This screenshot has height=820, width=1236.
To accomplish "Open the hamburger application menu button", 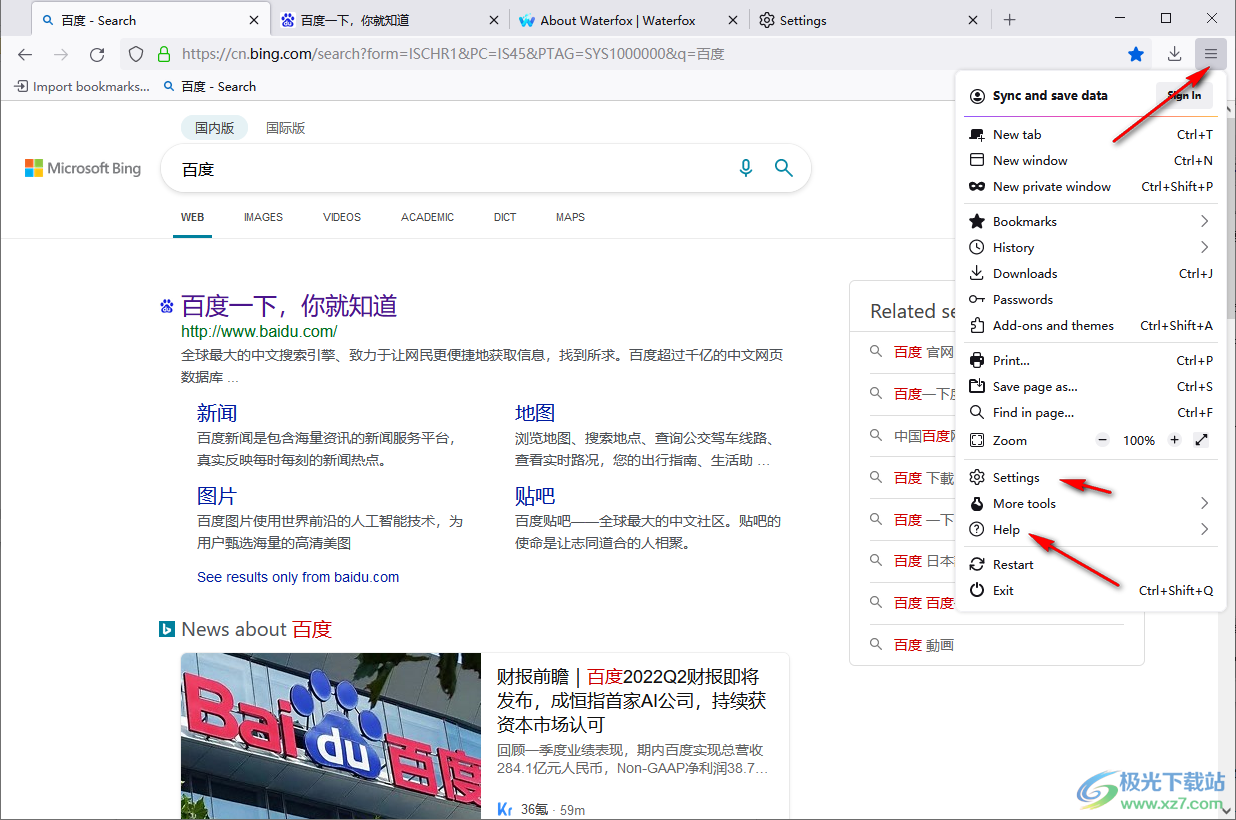I will point(1210,54).
